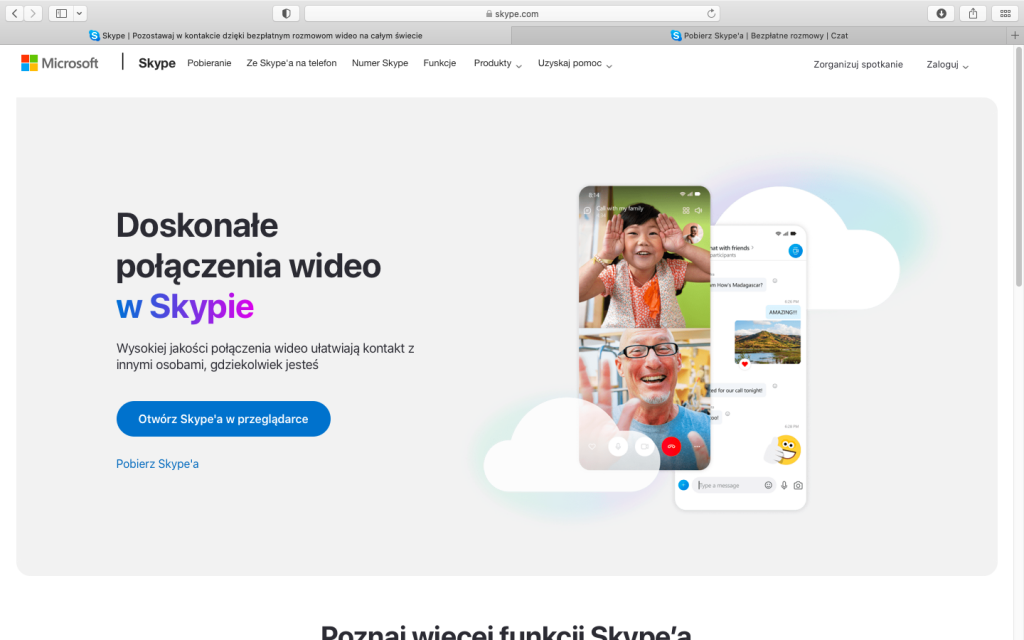1024x640 pixels.
Task: Click the privacy shield icon
Action: [286, 13]
